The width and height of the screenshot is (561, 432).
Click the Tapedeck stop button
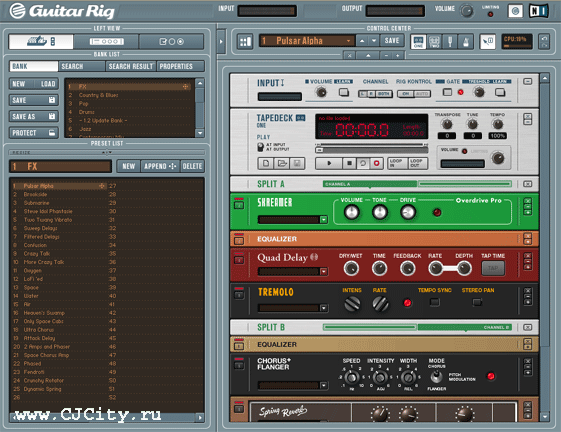pyautogui.click(x=349, y=163)
